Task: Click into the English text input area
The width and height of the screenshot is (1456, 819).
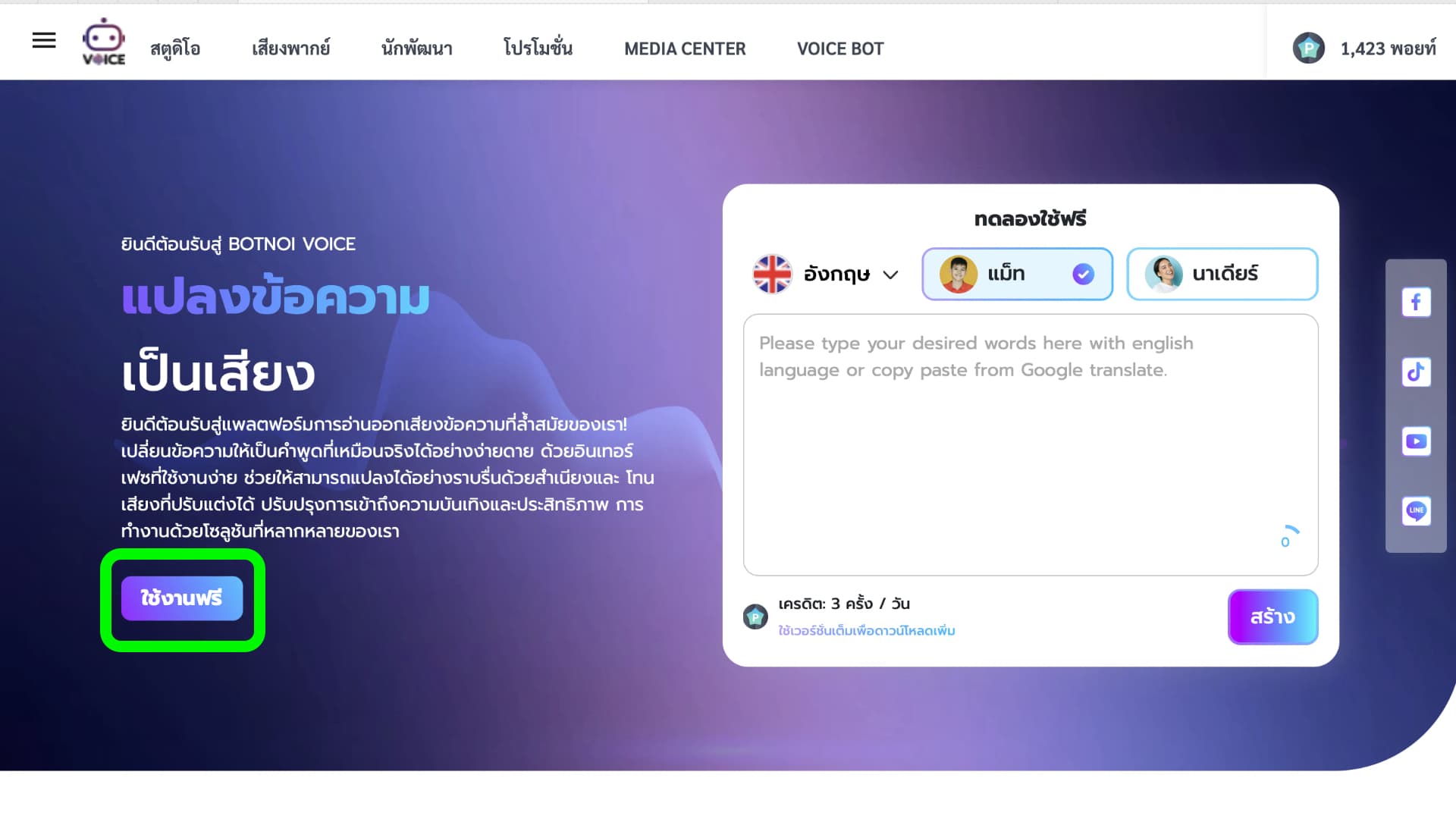Action: point(1031,444)
